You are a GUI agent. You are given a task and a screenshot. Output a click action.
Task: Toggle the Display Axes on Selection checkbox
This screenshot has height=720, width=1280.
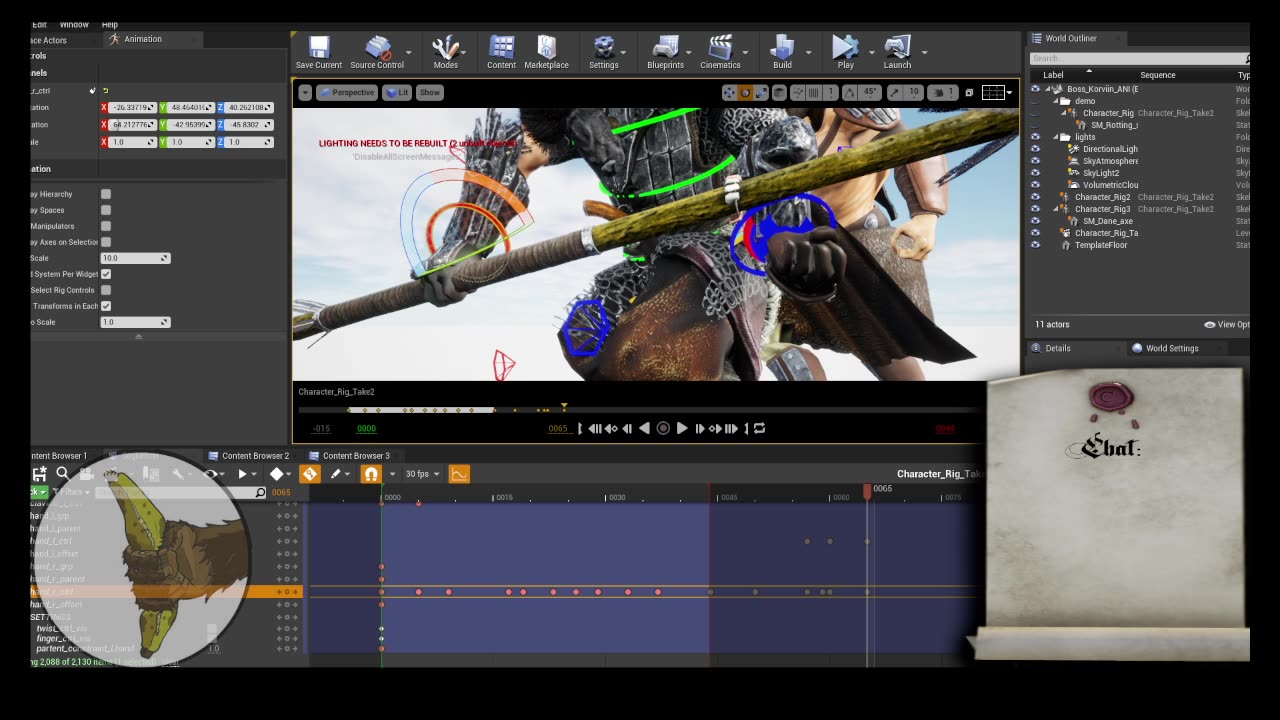tap(106, 242)
